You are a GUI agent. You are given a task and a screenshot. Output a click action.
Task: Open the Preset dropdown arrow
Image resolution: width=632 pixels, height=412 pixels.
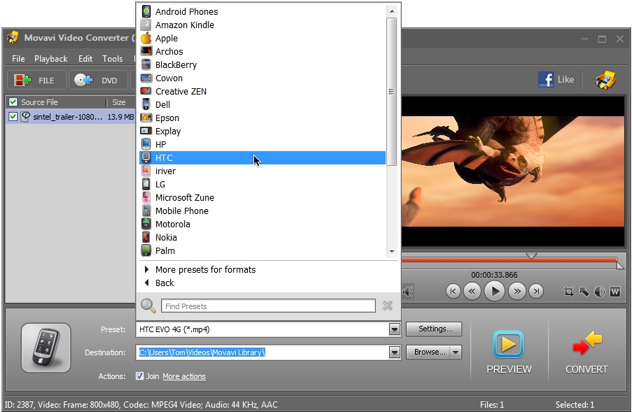click(394, 329)
